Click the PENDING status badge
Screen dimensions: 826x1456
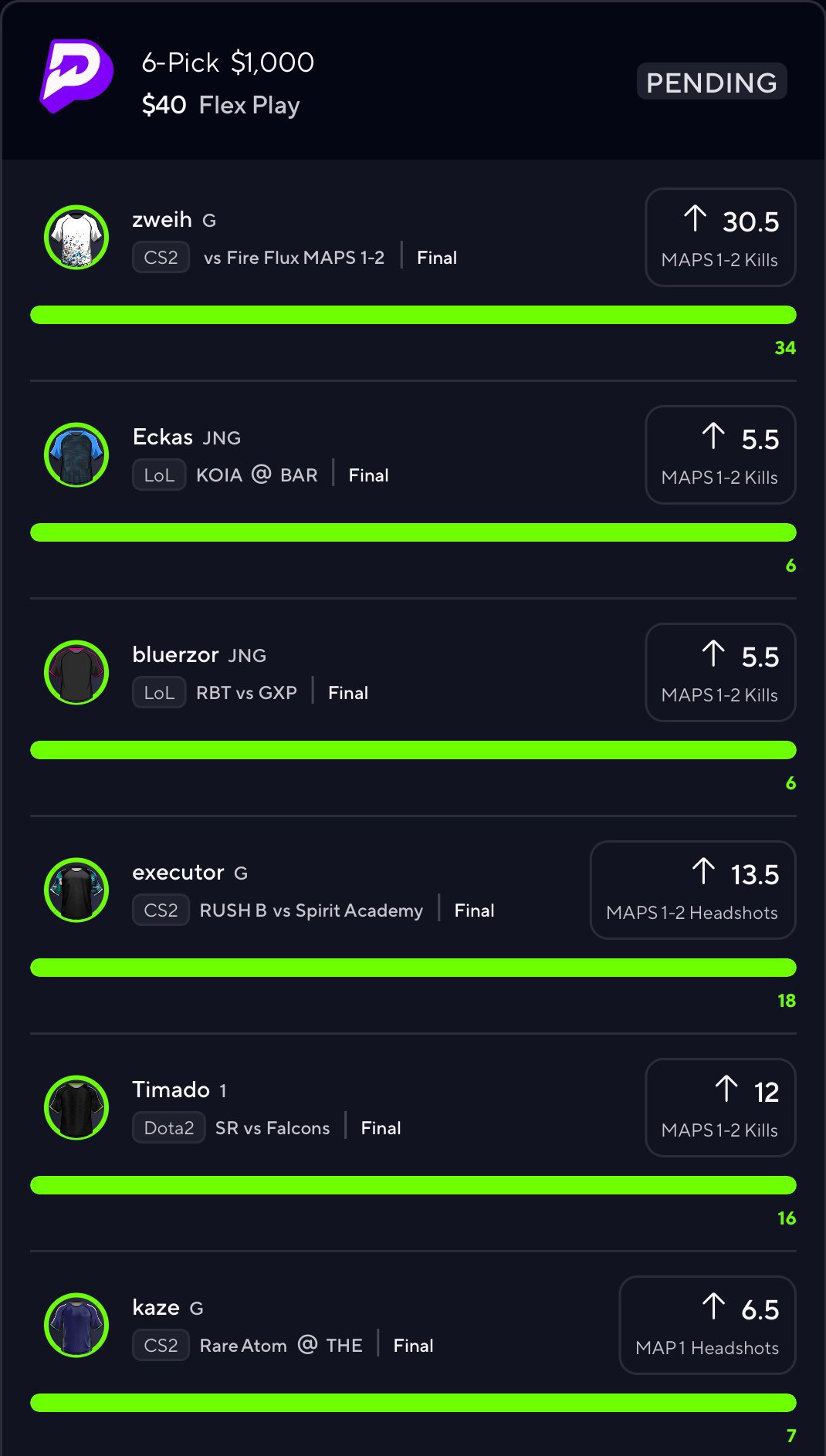click(712, 82)
